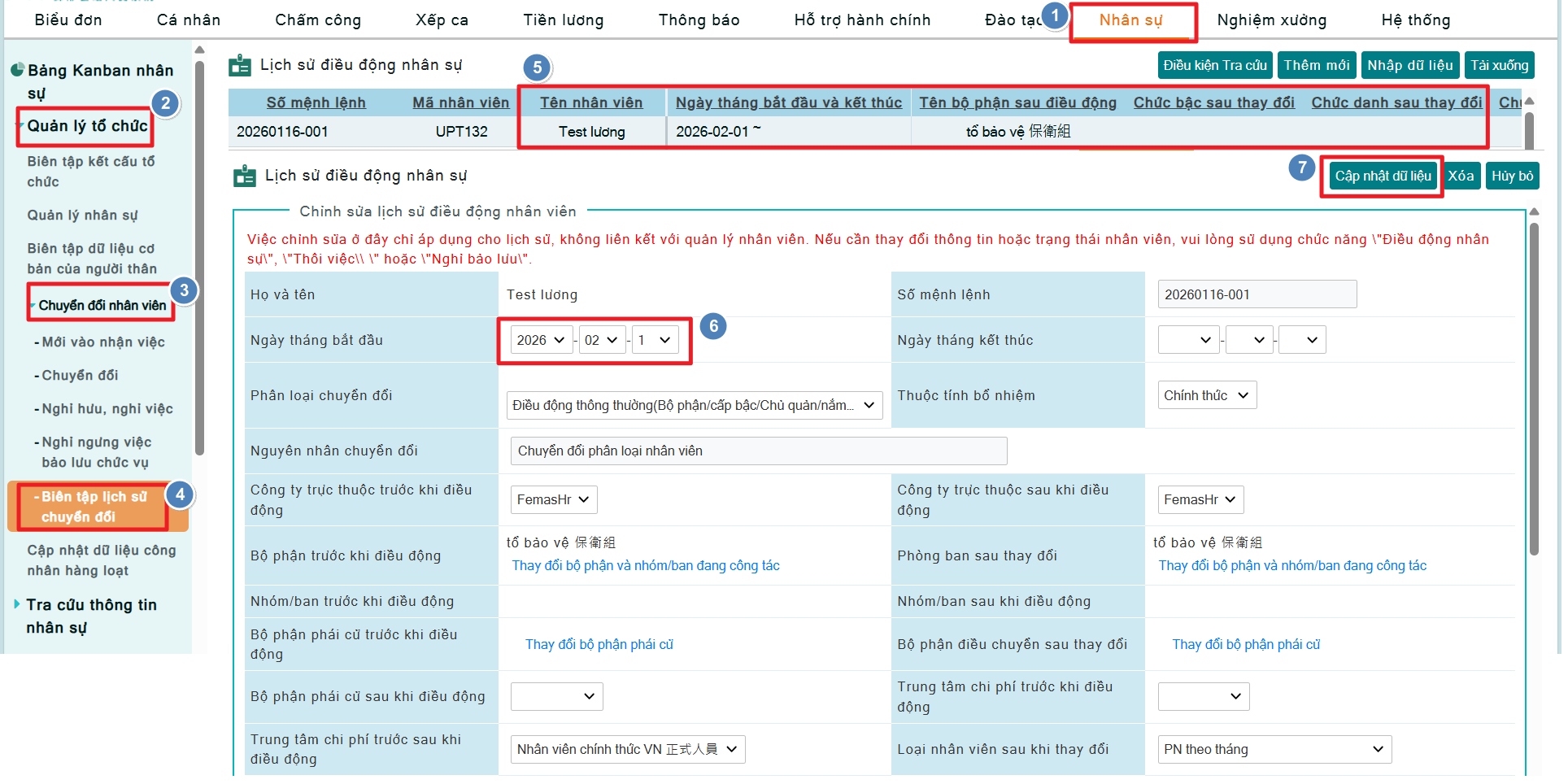Click the Điều kiện Tra cứu button
This screenshot has height=784, width=1568.
click(1214, 65)
